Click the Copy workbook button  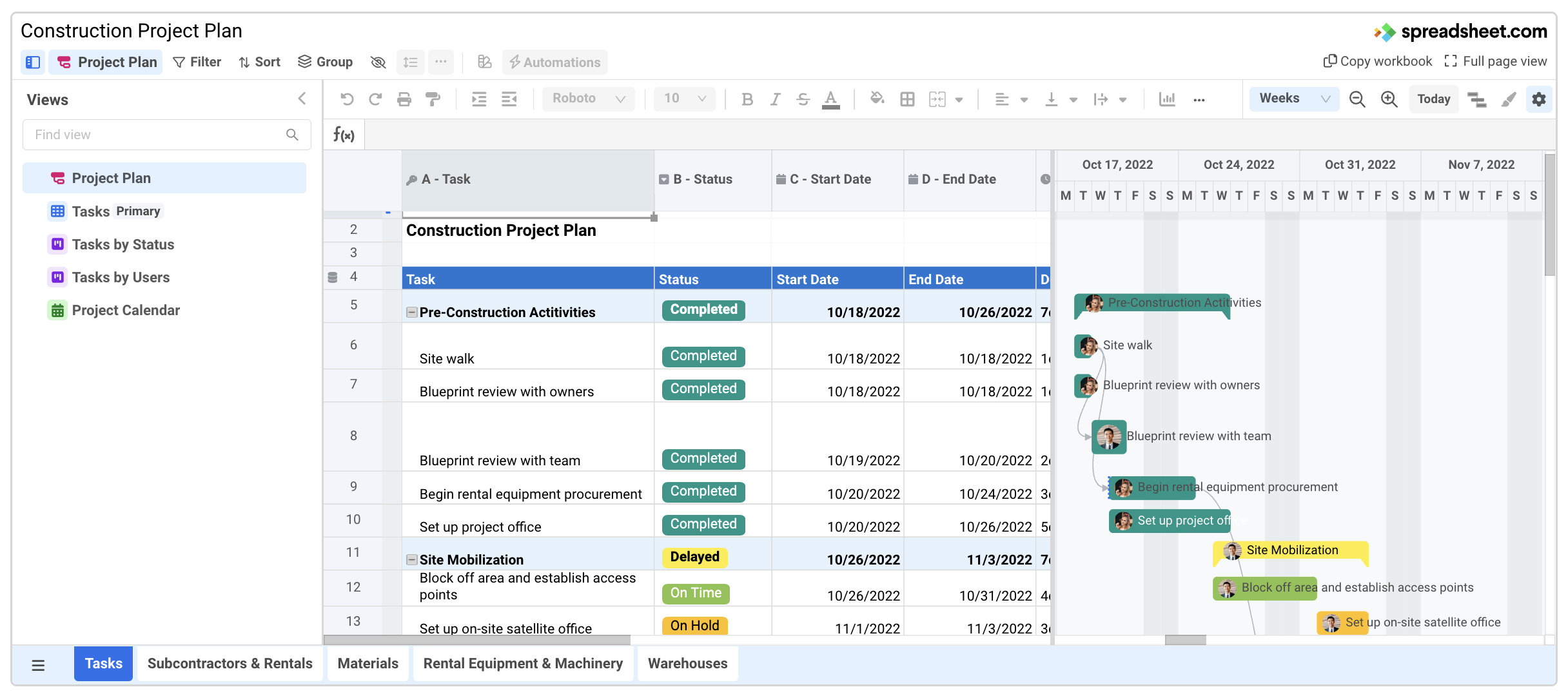click(1377, 61)
